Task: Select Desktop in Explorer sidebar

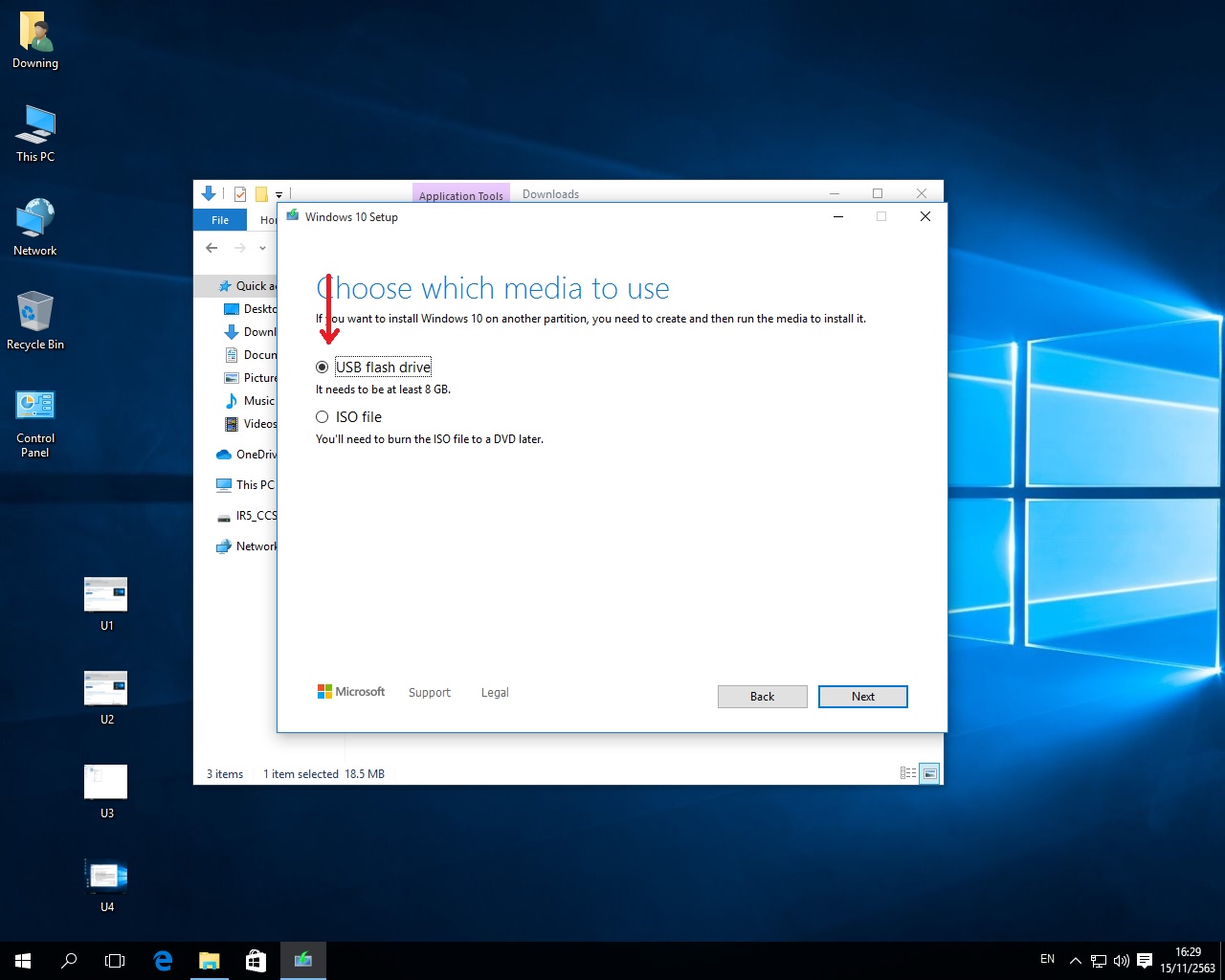Action: (250, 309)
